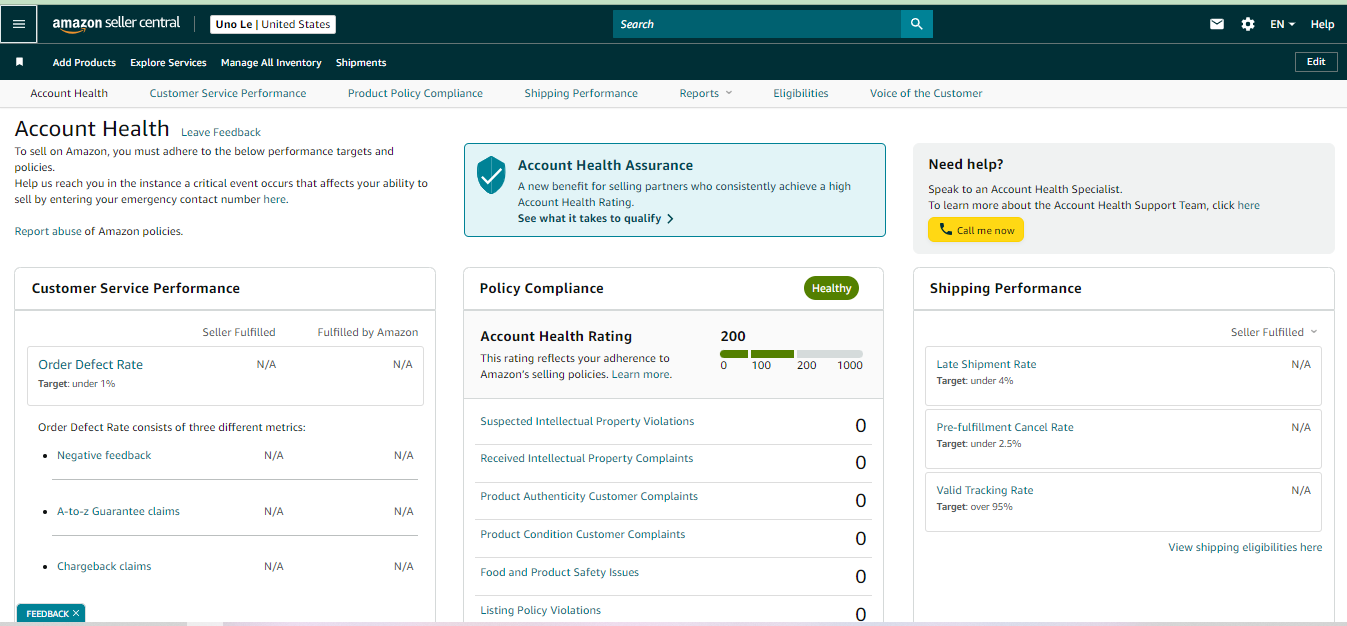Click the Learn more link
The height and width of the screenshot is (626, 1347).
pyautogui.click(x=641, y=374)
